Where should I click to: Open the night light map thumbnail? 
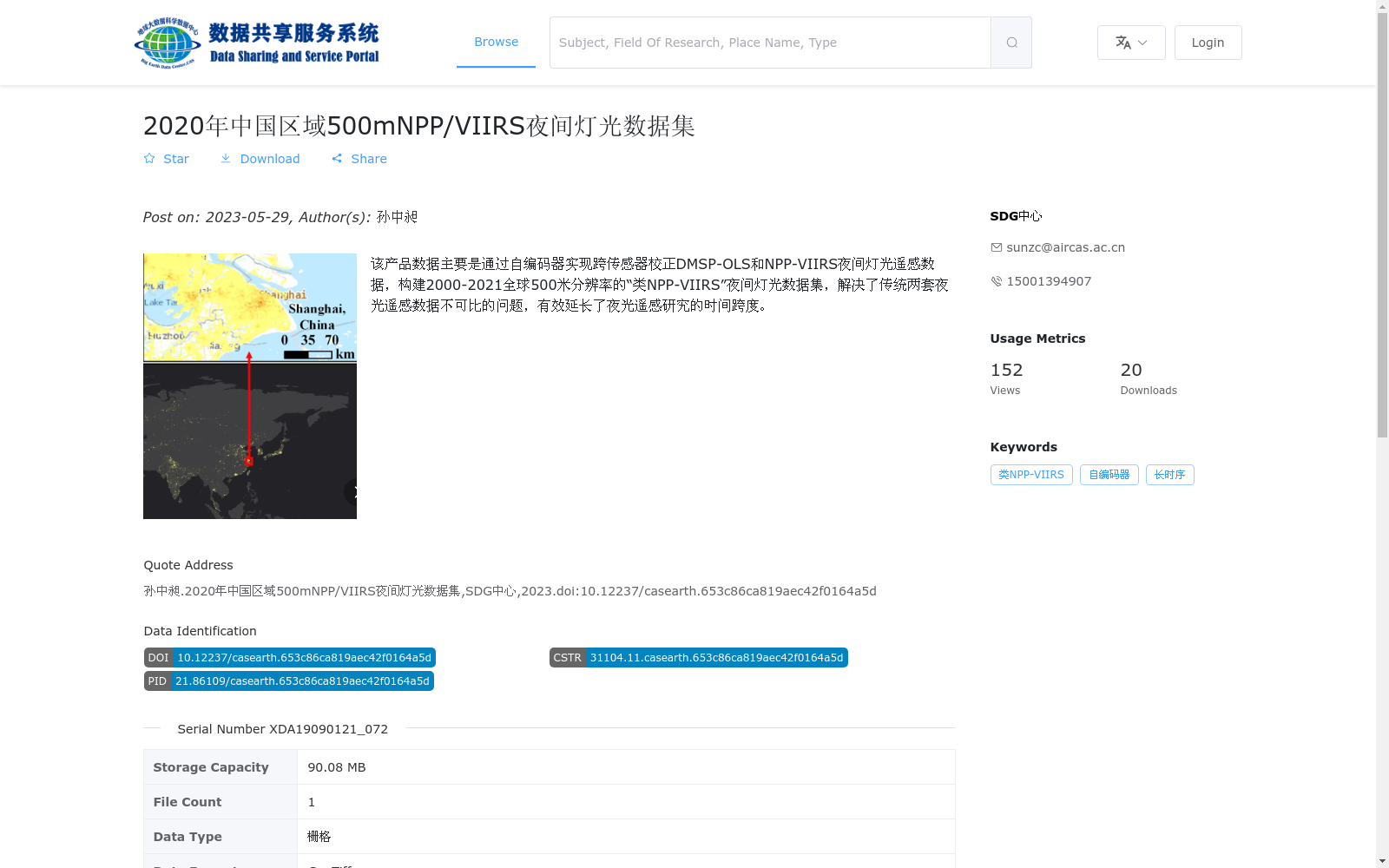[250, 386]
